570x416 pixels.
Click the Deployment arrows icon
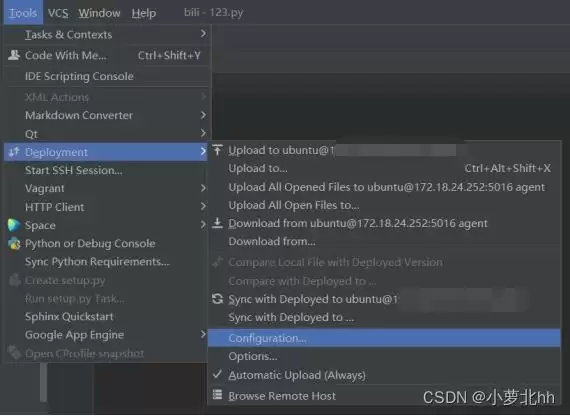click(14, 152)
